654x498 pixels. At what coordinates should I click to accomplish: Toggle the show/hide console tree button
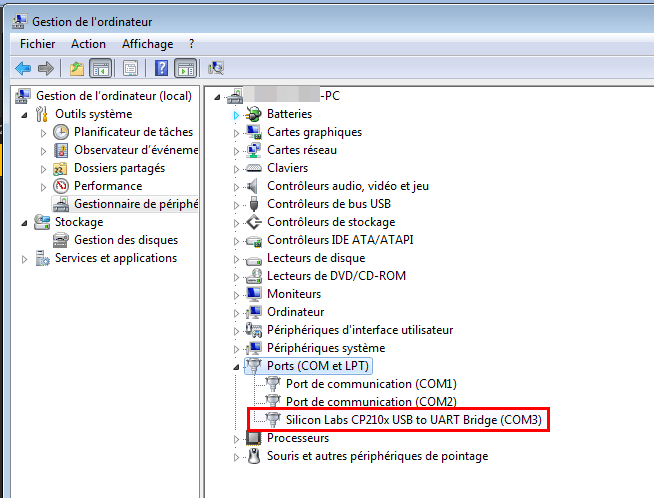pyautogui.click(x=100, y=68)
